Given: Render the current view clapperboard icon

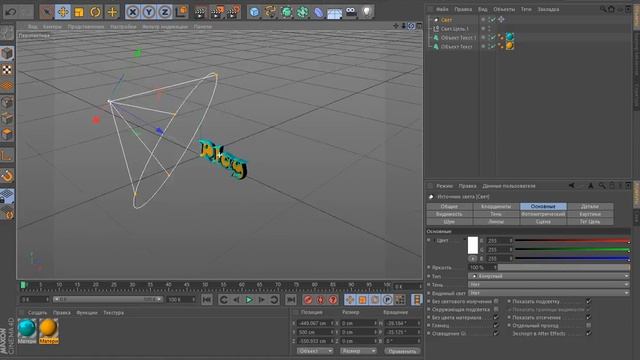Looking at the screenshot, I should tap(200, 12).
